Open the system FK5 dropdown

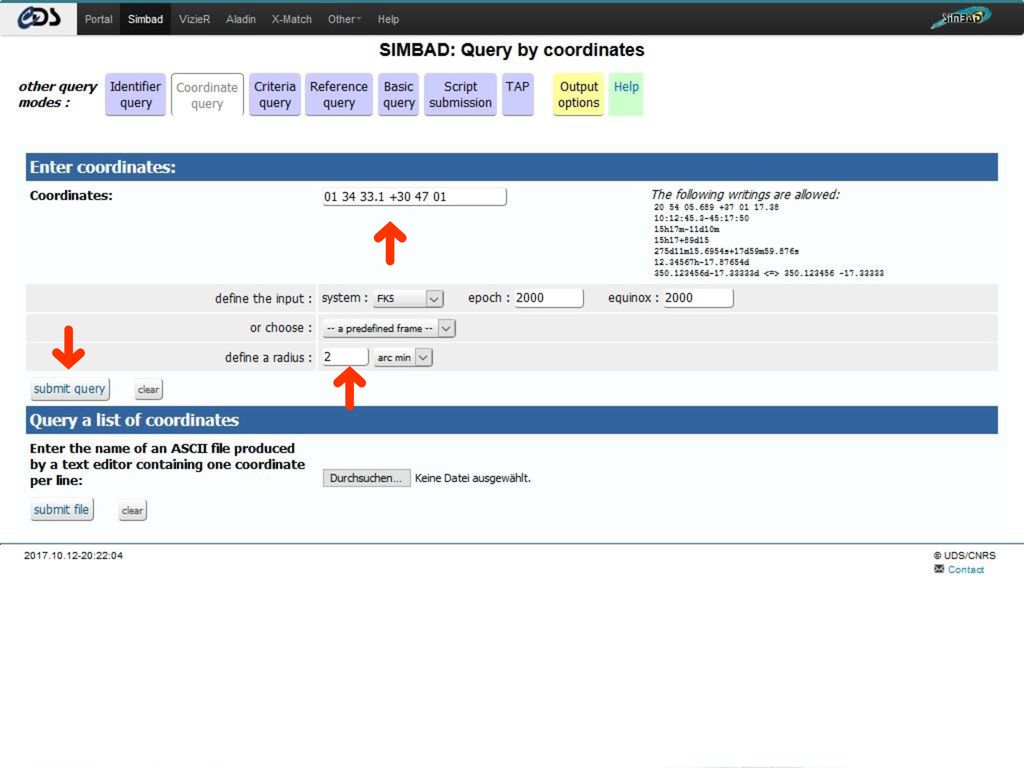click(x=408, y=298)
